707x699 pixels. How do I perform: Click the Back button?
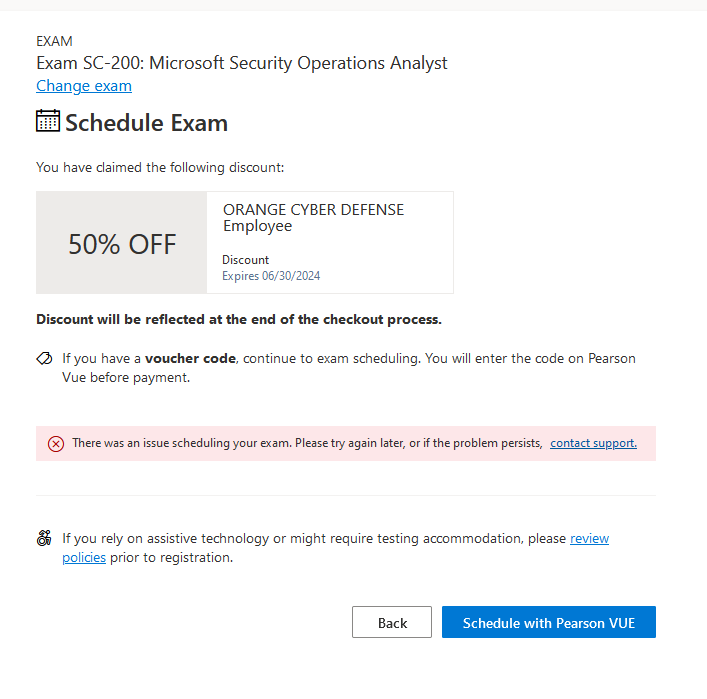[392, 622]
